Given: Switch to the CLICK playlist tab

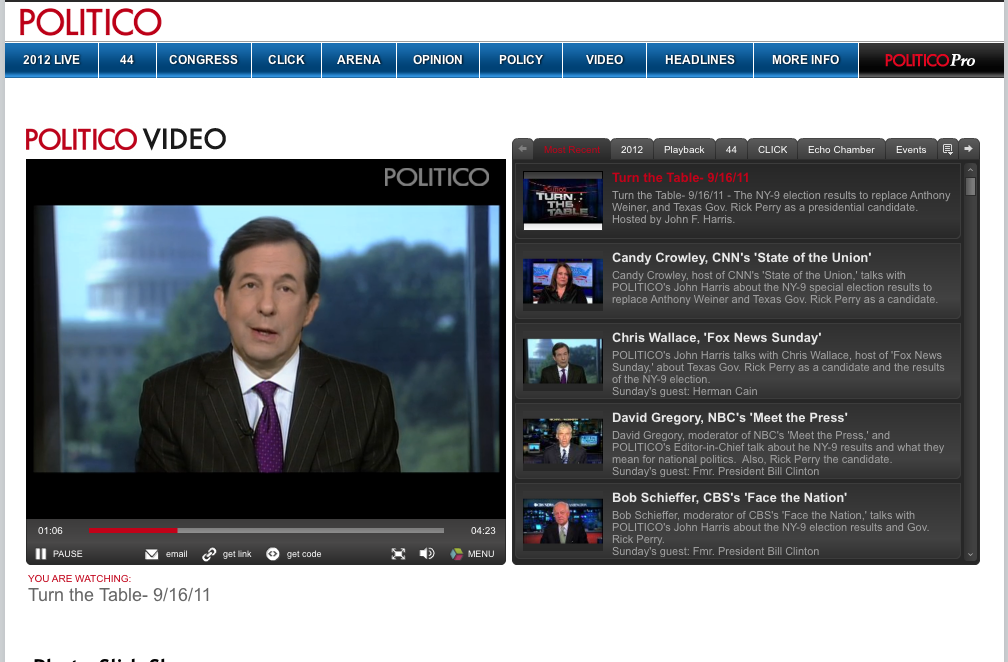Looking at the screenshot, I should tap(772, 150).
